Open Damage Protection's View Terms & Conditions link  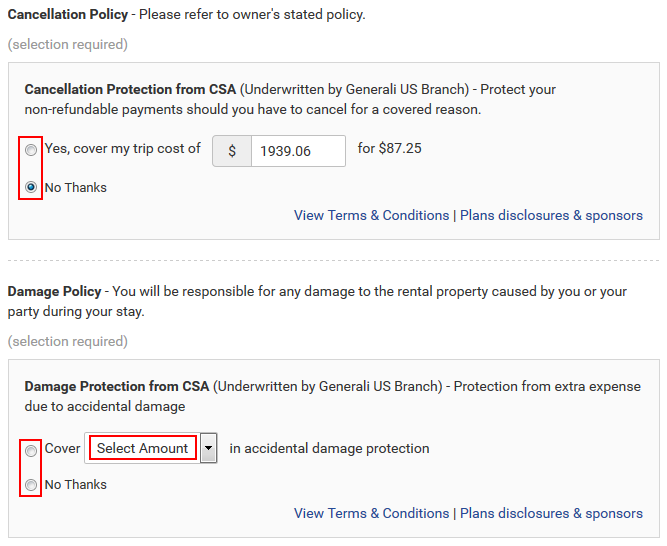click(x=371, y=513)
